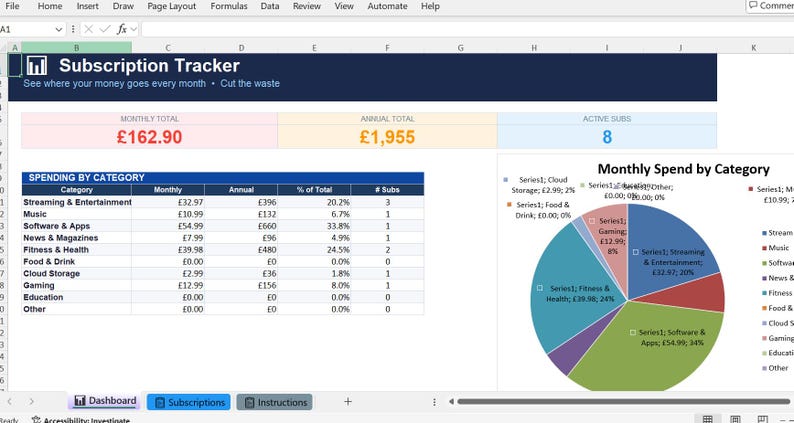Click the £1,955 annual total value
Screen dimensions: 794x423
(x=387, y=137)
